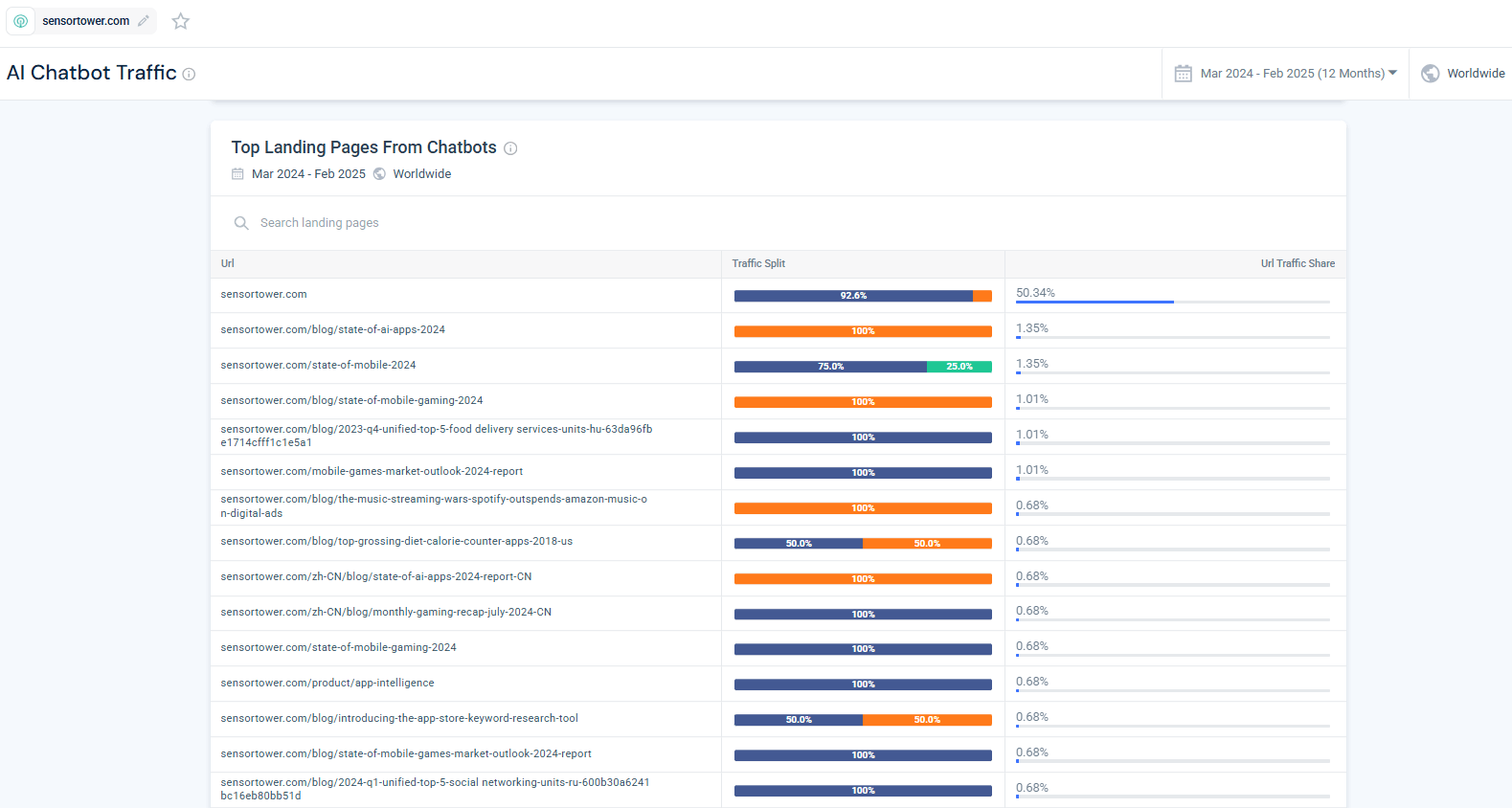
Task: Click the calendar icon in date selector
Action: (x=1184, y=74)
